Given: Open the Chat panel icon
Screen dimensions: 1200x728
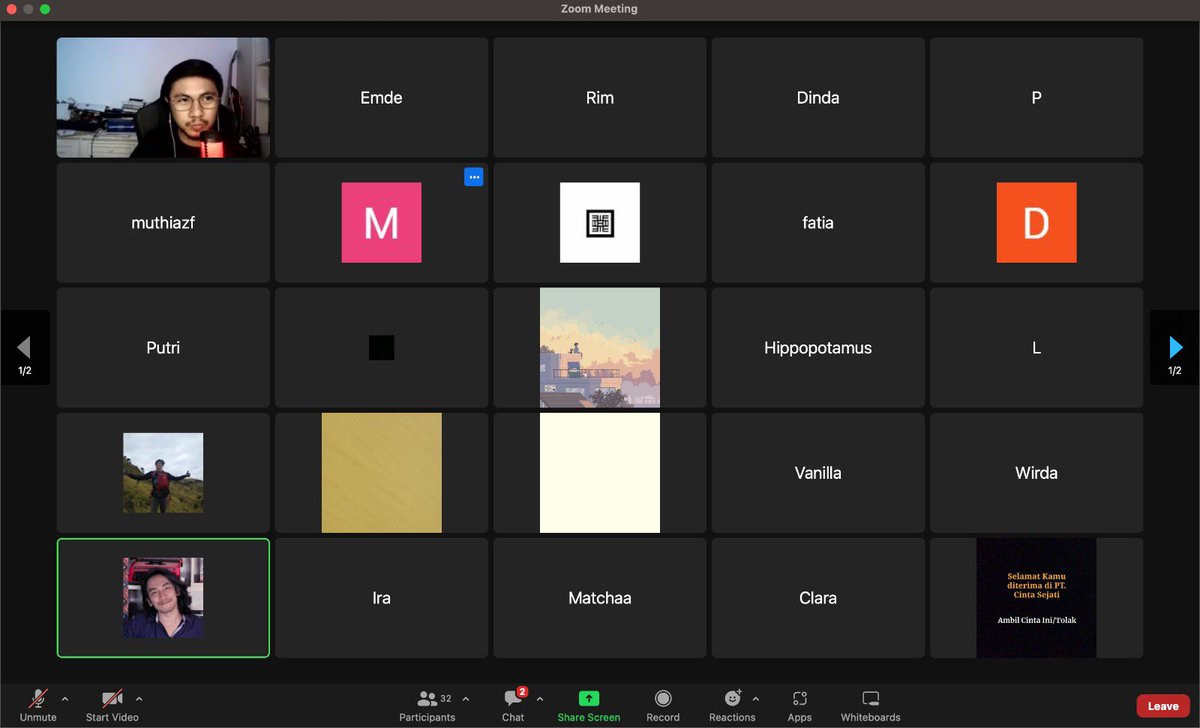Looking at the screenshot, I should pyautogui.click(x=514, y=698).
